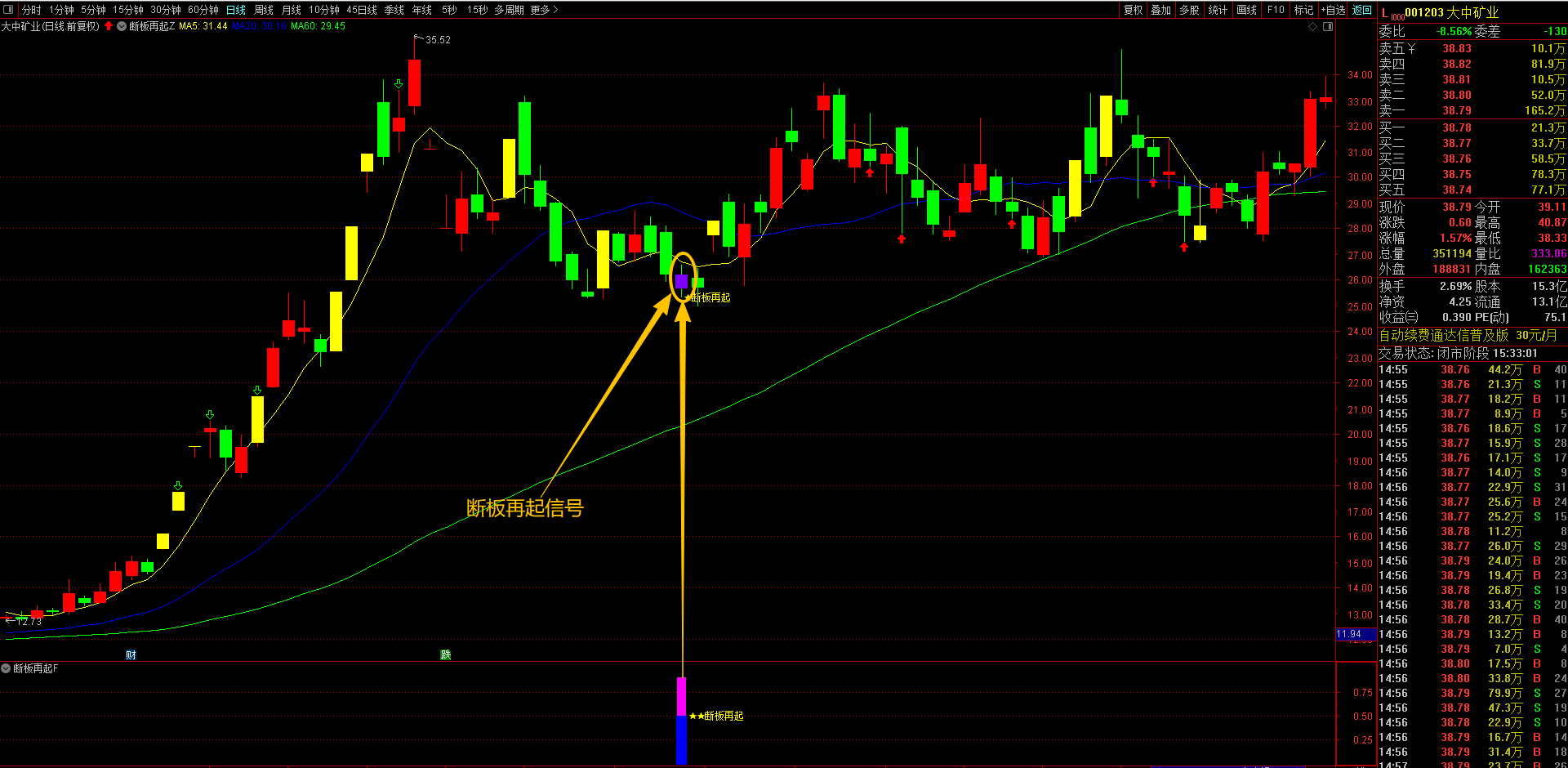1568x768 pixels.
Task: Click the 35.52 high price label
Action: pos(438,39)
